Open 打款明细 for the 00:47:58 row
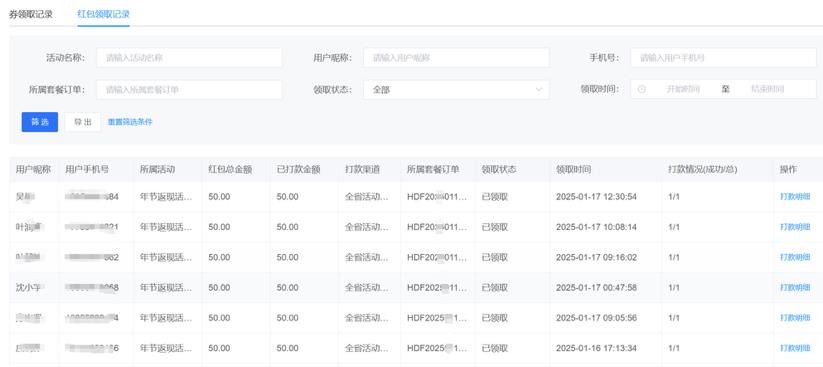Screen dimensions: 823x367 pos(795,288)
